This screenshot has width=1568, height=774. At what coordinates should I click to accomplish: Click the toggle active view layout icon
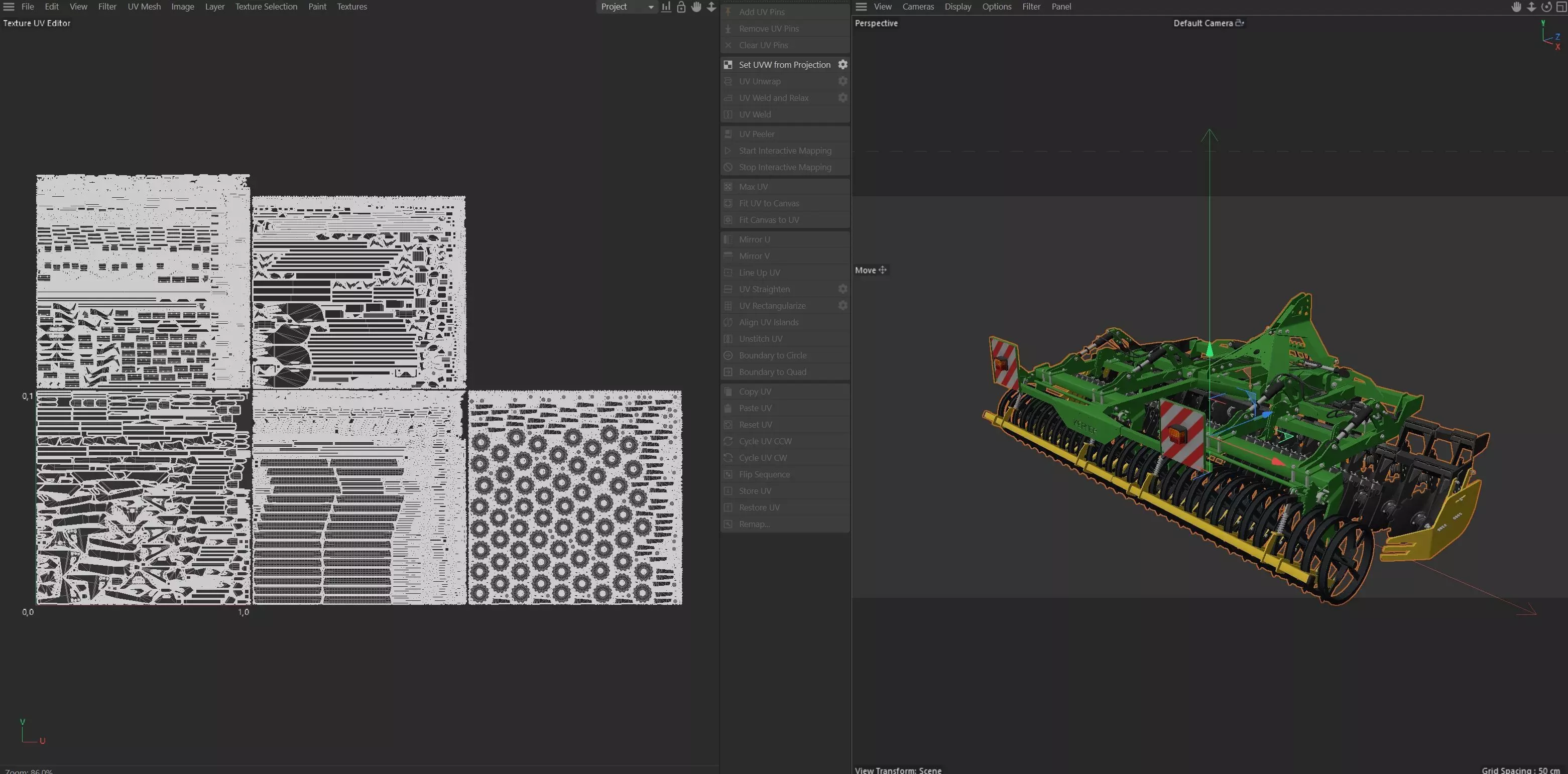[1560, 7]
